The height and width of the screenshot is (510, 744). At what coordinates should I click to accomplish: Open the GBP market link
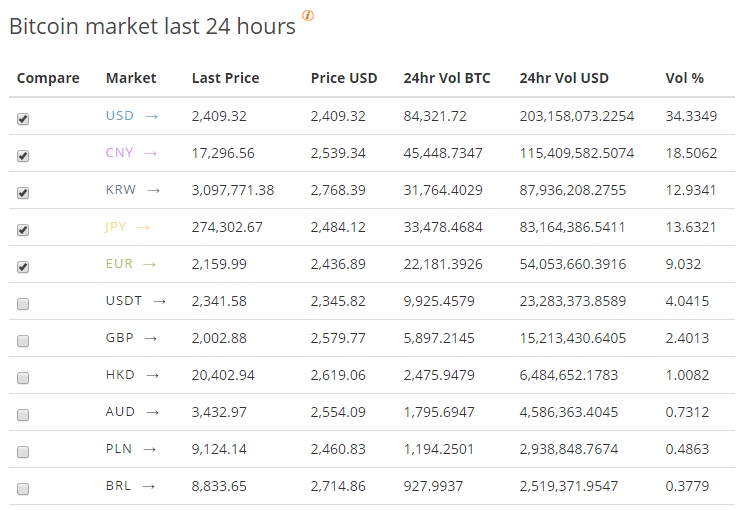[120, 338]
